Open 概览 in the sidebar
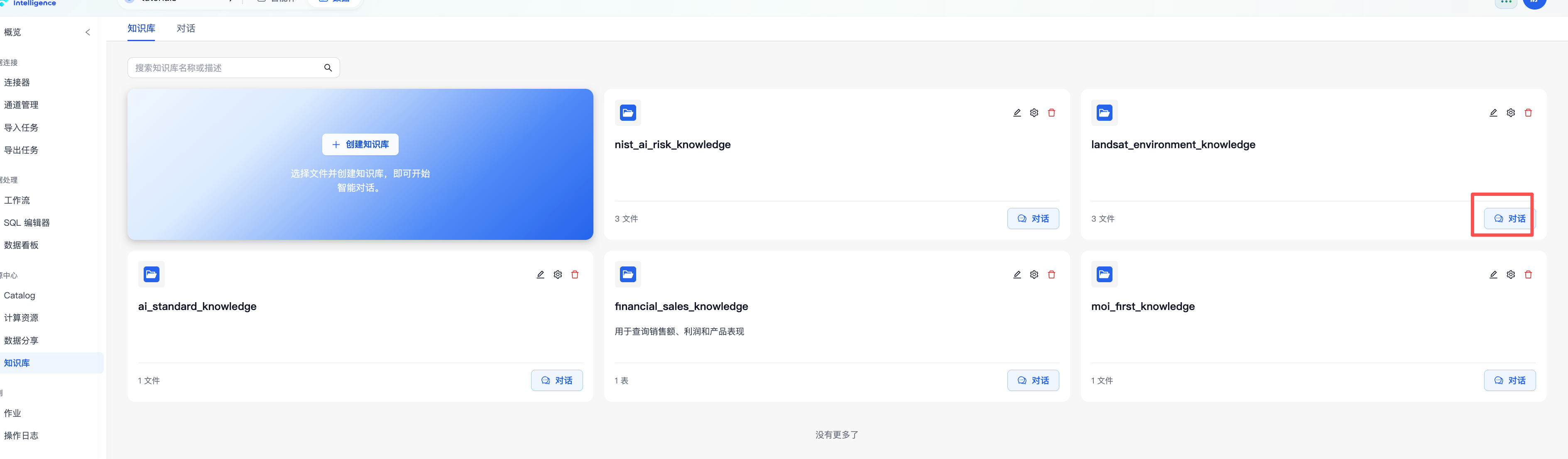 (12, 32)
